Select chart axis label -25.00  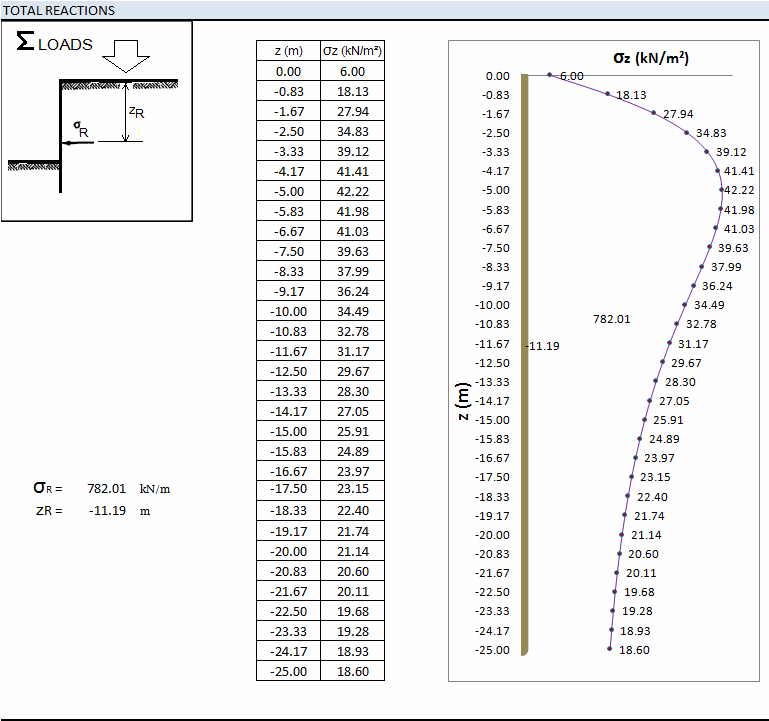492,650
